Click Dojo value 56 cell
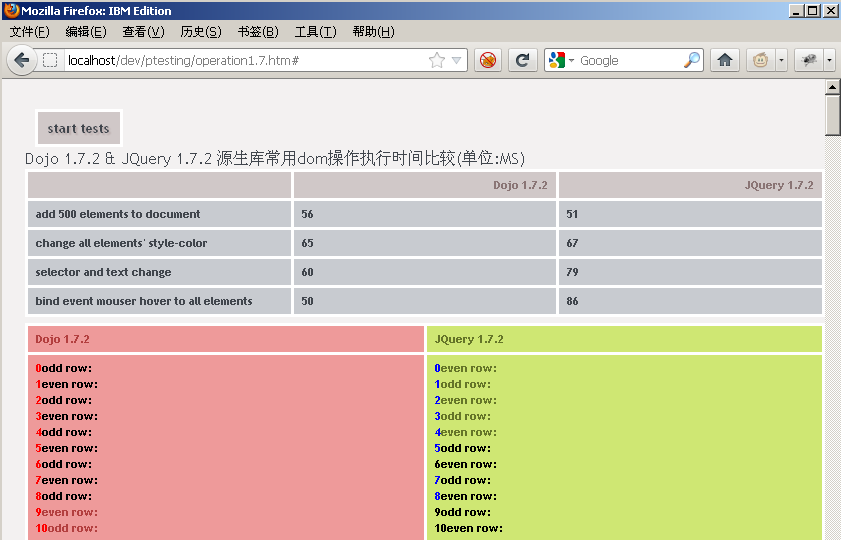This screenshot has height=540, width=841. pyautogui.click(x=425, y=214)
